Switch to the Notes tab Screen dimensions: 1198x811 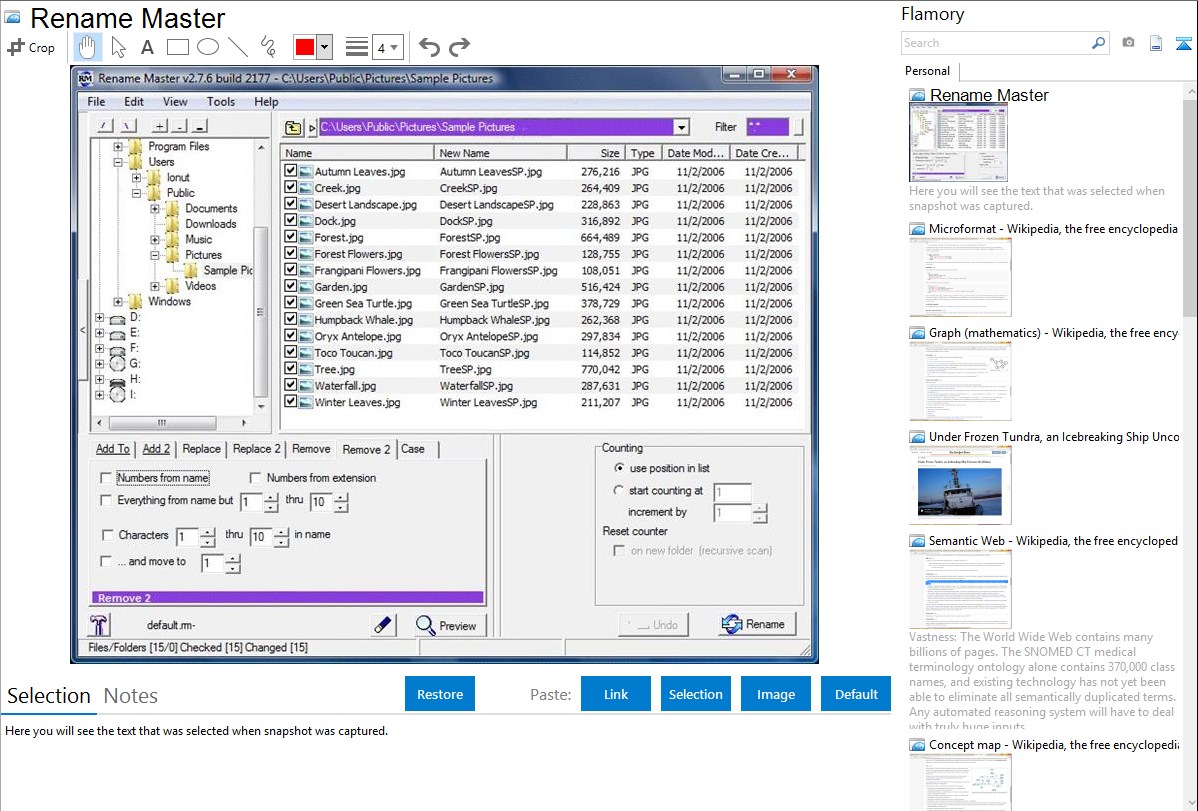131,696
